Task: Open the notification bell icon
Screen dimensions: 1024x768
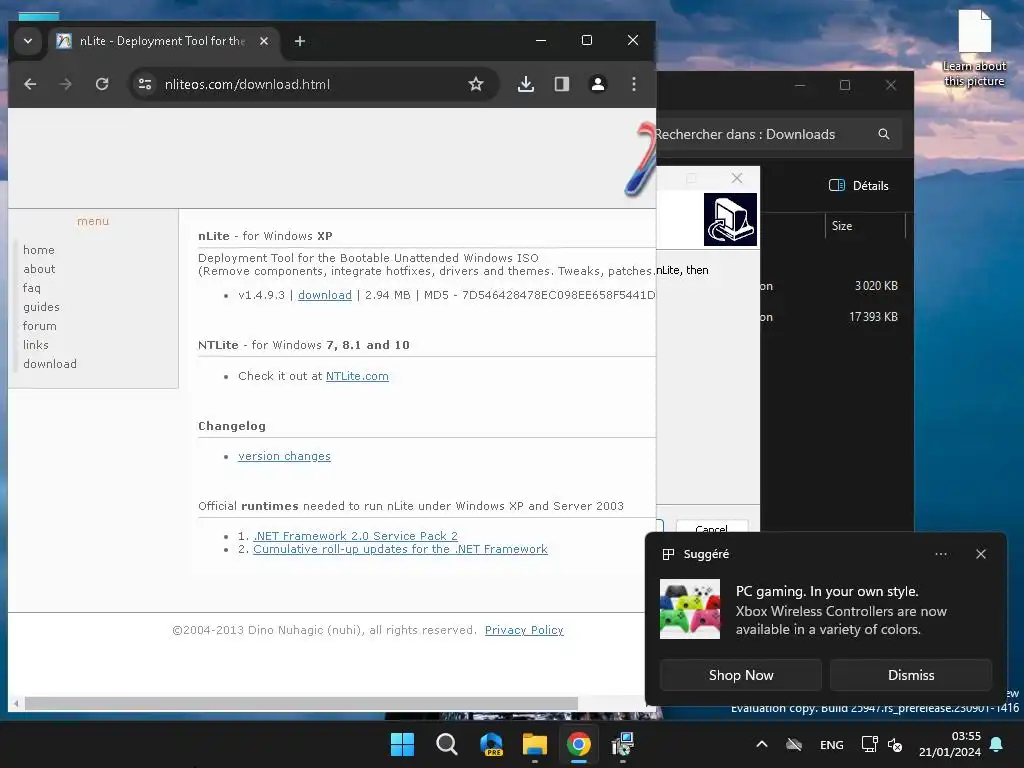Action: point(997,744)
